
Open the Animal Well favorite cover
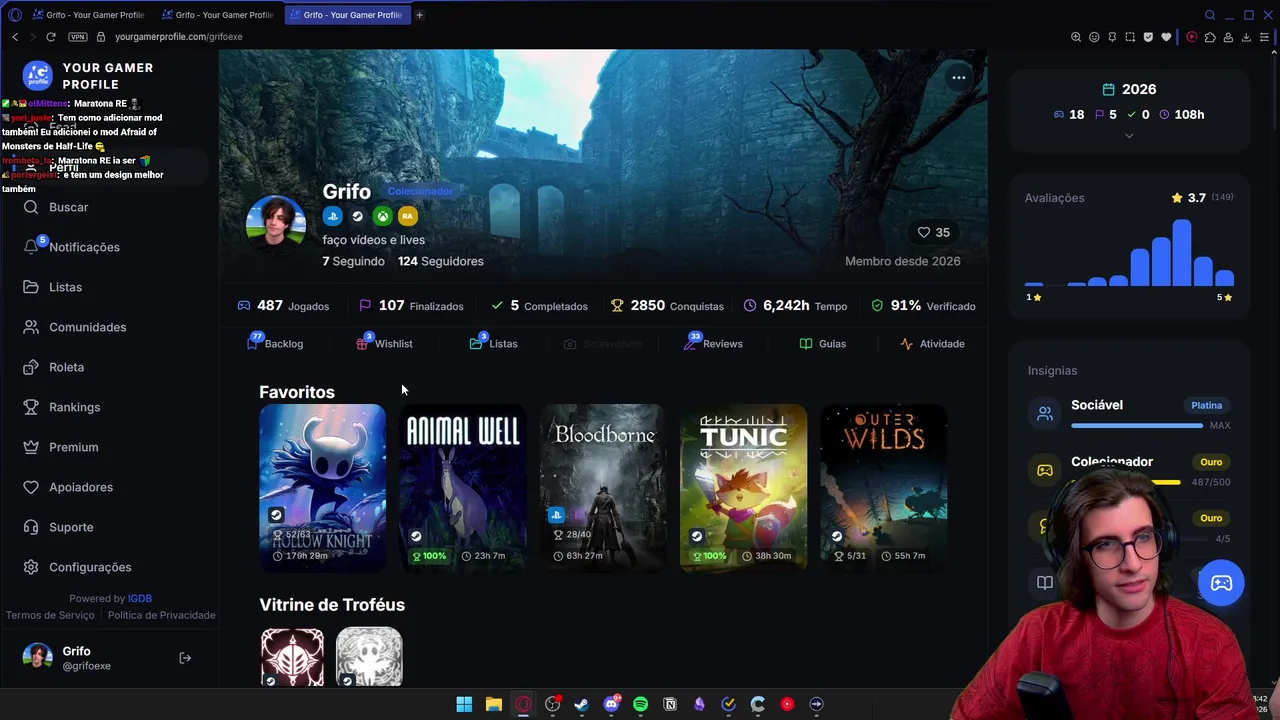(x=463, y=488)
